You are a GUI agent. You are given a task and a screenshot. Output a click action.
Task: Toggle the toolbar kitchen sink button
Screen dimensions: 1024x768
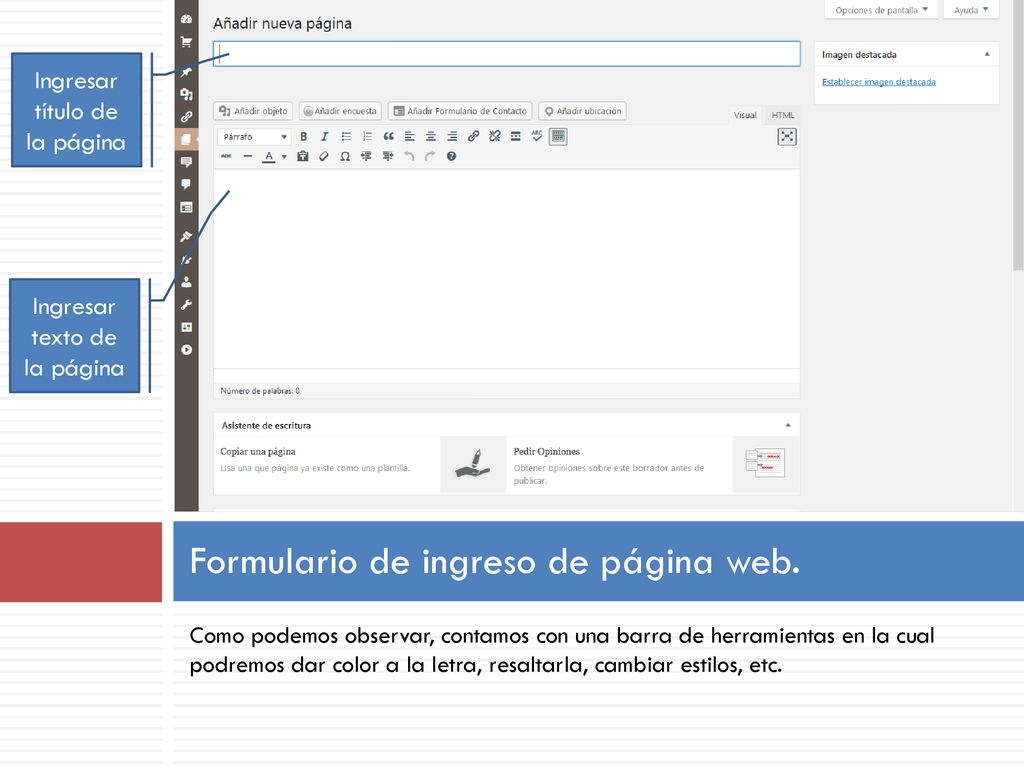point(558,136)
